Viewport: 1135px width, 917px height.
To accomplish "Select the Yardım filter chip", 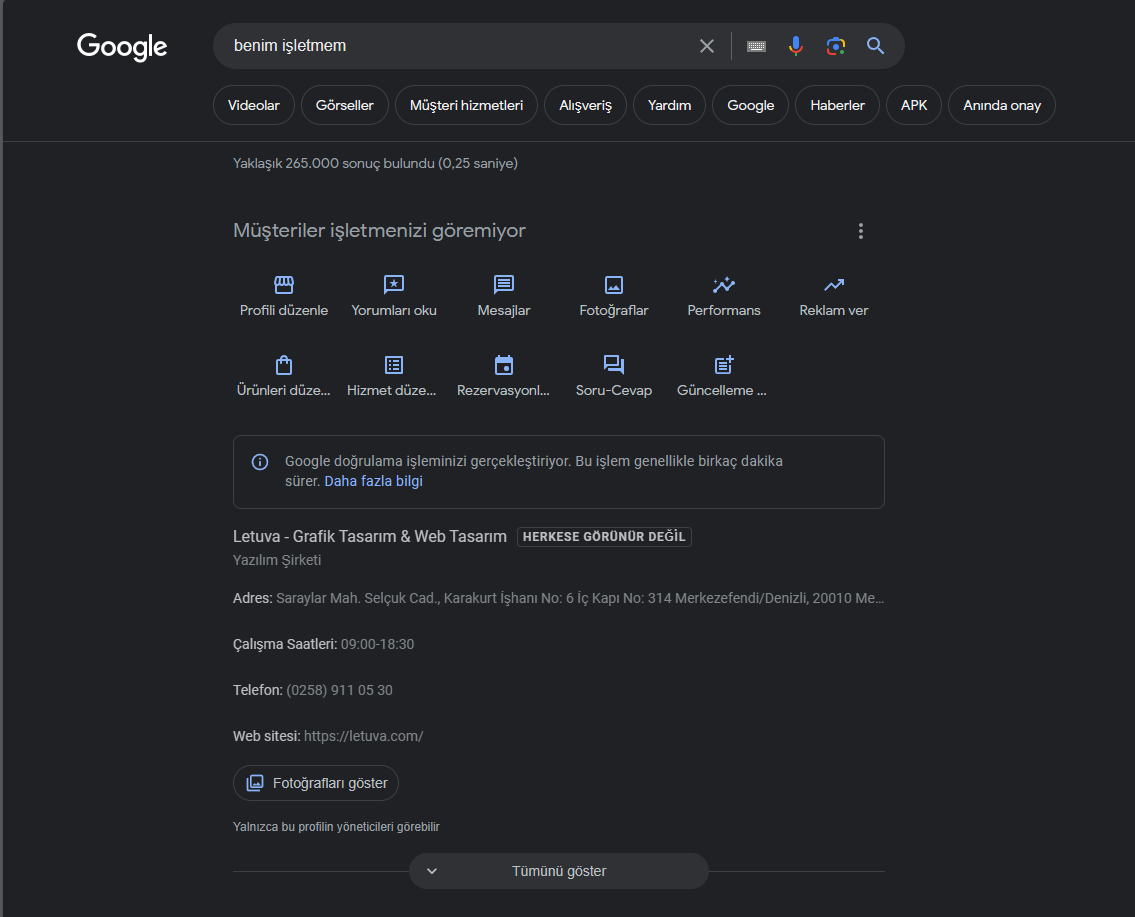I will [669, 106].
